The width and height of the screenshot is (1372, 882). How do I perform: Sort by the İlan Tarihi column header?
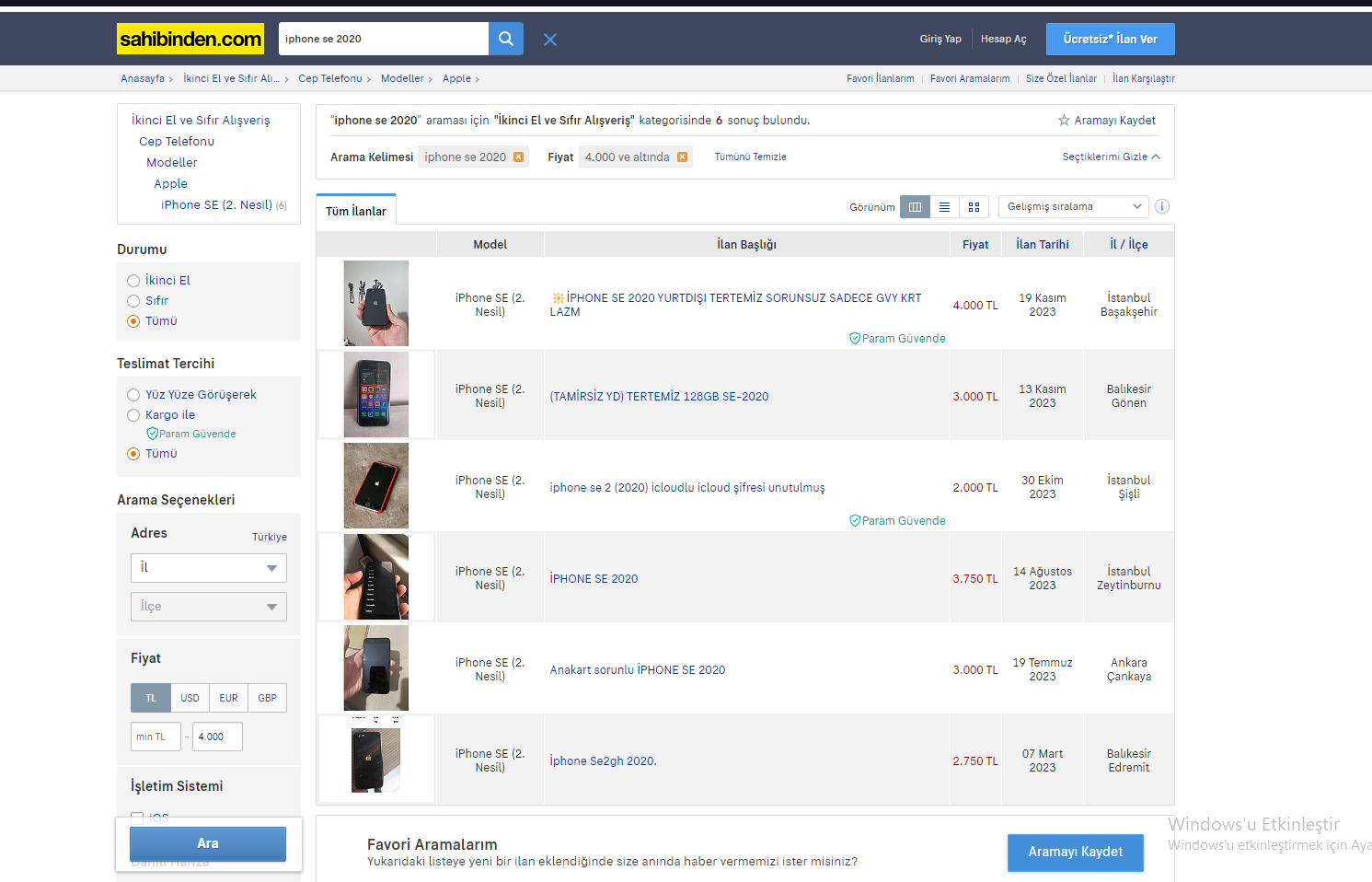(1043, 244)
